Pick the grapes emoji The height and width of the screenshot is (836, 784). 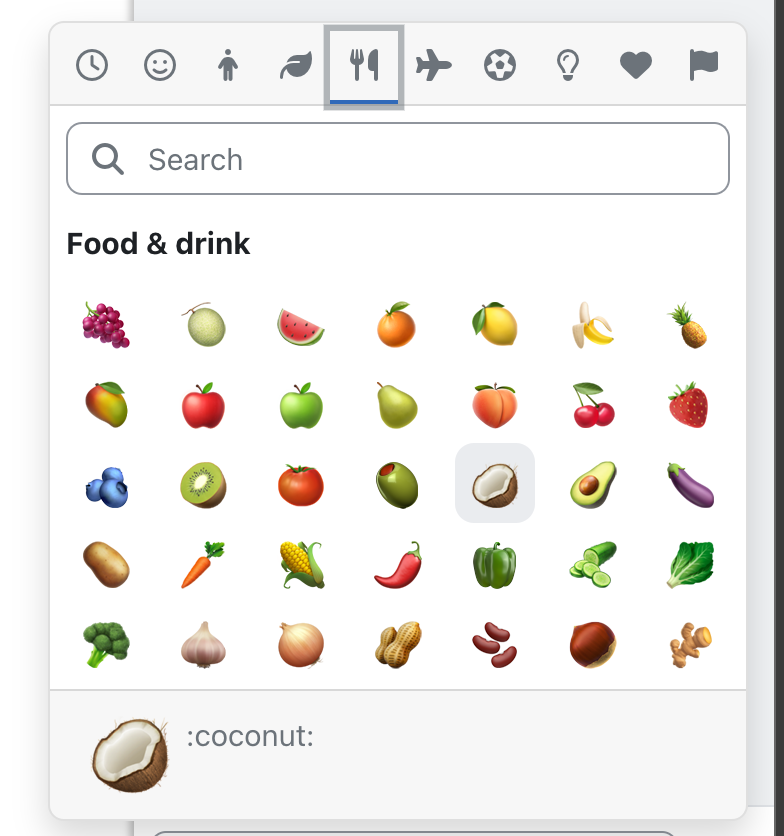click(x=106, y=325)
